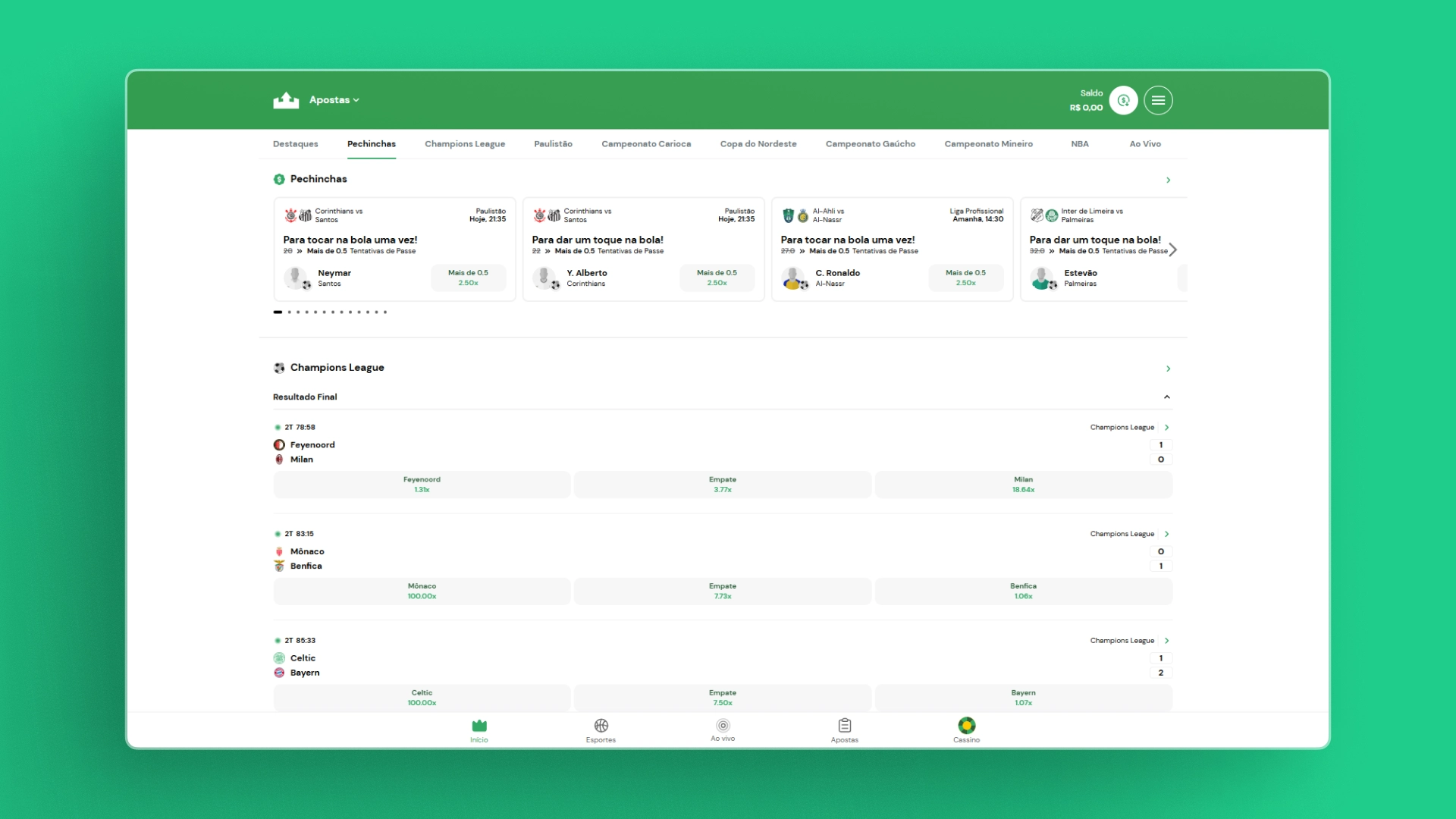This screenshot has width=1456, height=819.
Task: Click Champions League section ball icon
Action: point(279,368)
